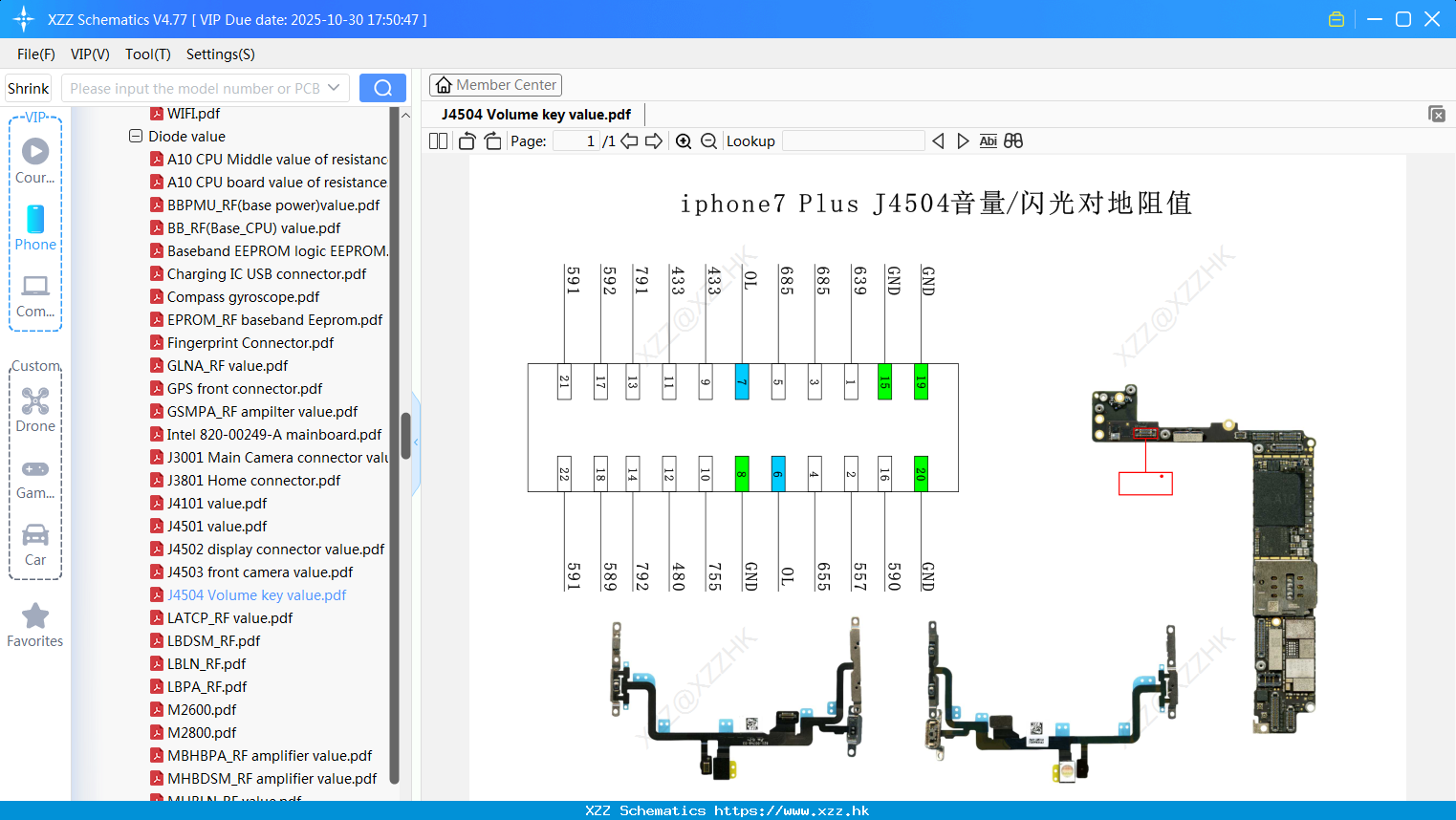Zoom in on the PDF
1456x820 pixels.
[x=684, y=141]
